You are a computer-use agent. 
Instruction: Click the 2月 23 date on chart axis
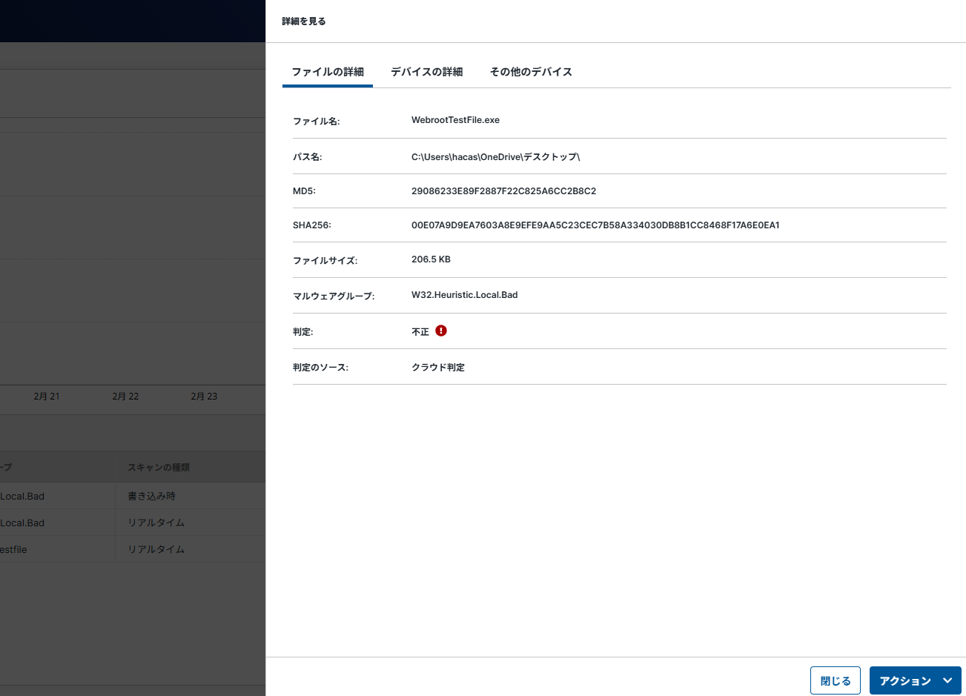[204, 396]
